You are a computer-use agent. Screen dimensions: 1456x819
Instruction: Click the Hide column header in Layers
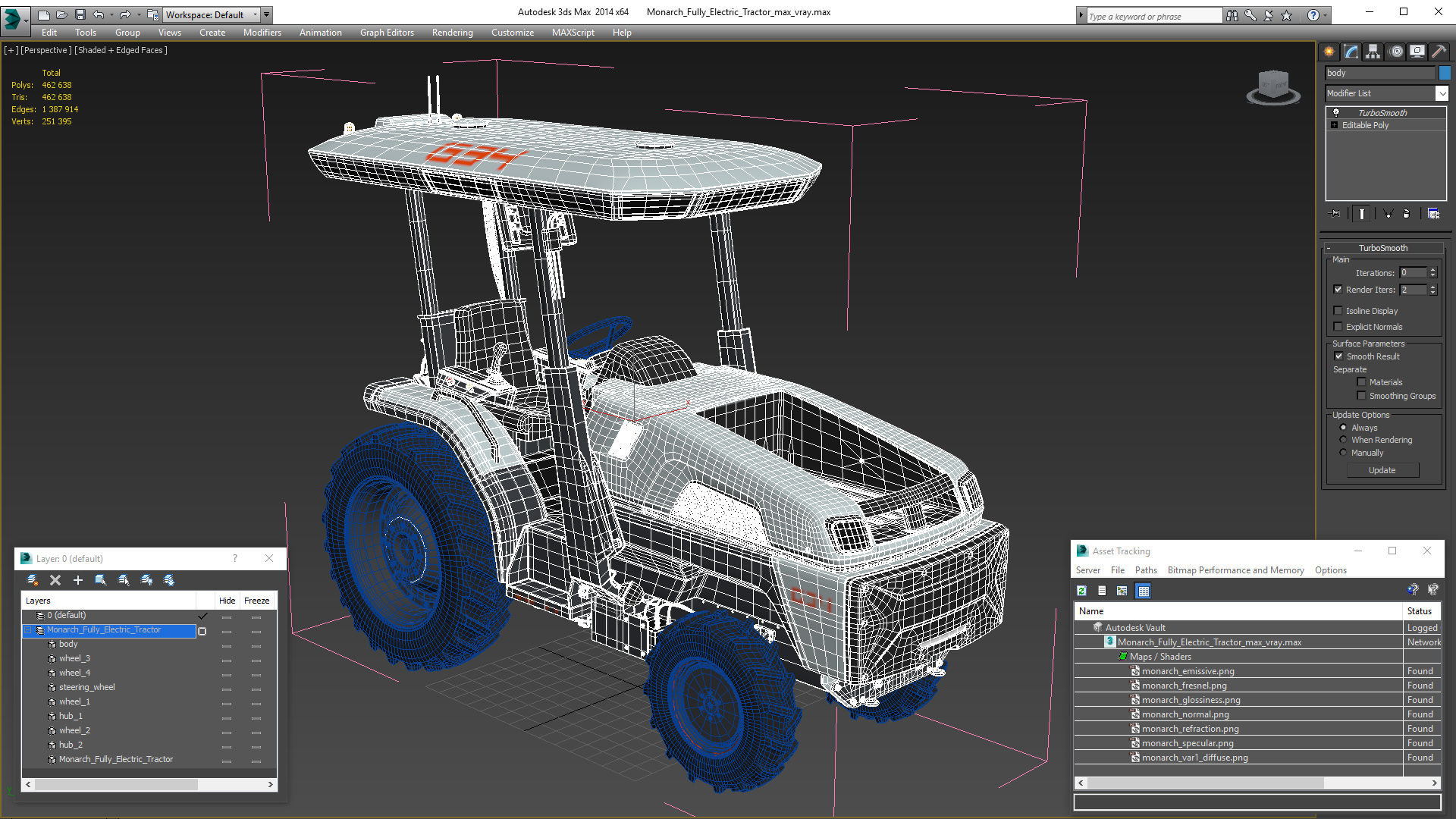pyautogui.click(x=227, y=601)
